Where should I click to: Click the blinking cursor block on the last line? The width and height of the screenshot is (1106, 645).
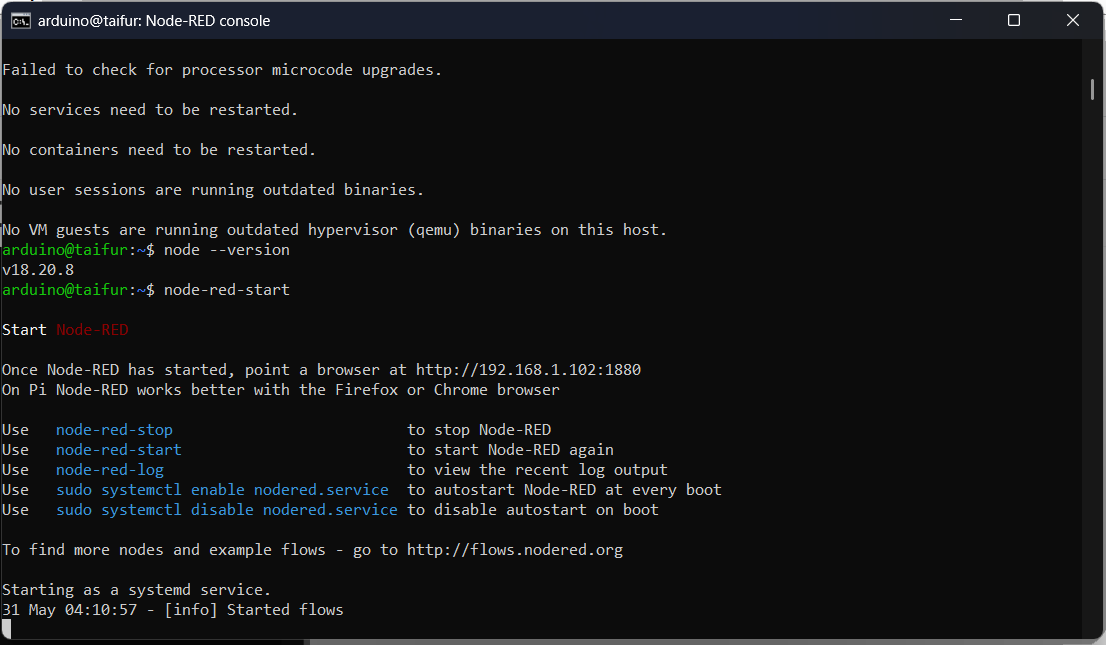(x=6, y=628)
